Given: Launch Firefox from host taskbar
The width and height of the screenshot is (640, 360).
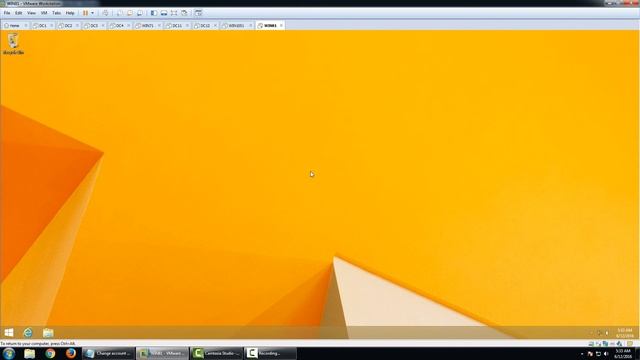Looking at the screenshot, I should (x=71, y=353).
